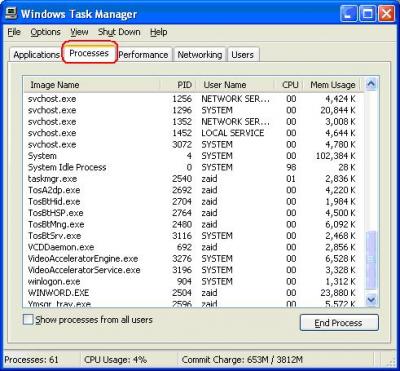Click the Commit Charge status text

click(242, 360)
